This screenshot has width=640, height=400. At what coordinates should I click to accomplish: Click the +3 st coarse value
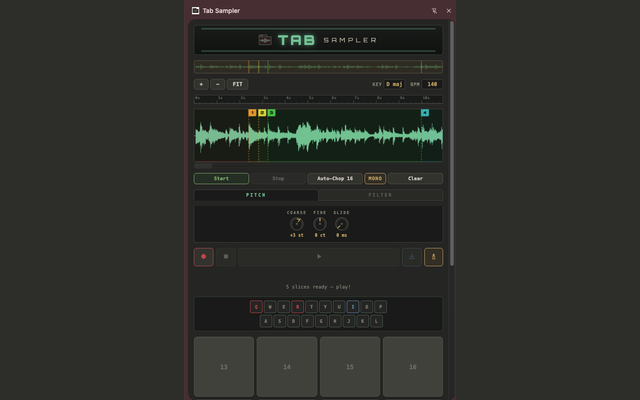(296, 236)
